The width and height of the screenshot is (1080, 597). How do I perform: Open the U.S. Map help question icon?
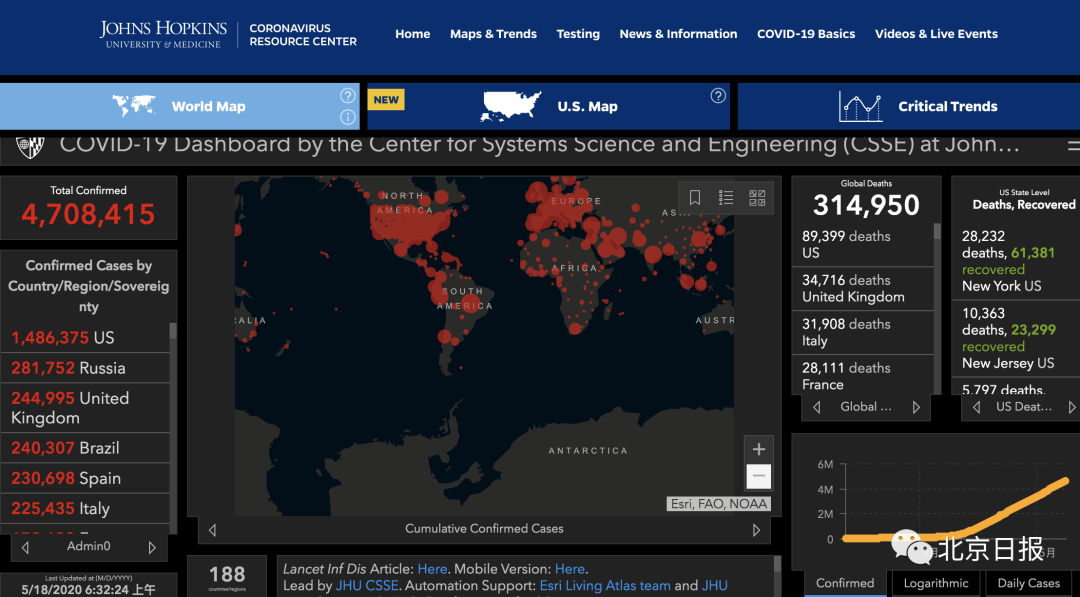(x=718, y=96)
